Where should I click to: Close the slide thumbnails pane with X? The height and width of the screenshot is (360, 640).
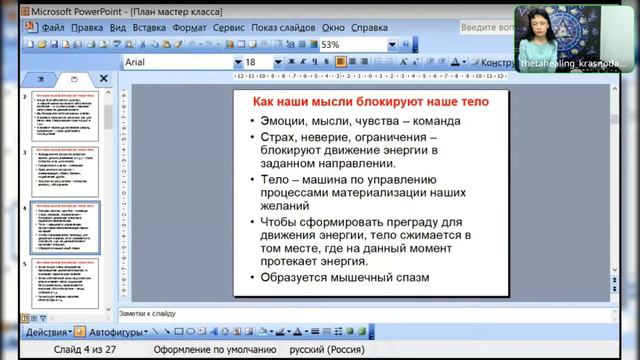point(104,78)
